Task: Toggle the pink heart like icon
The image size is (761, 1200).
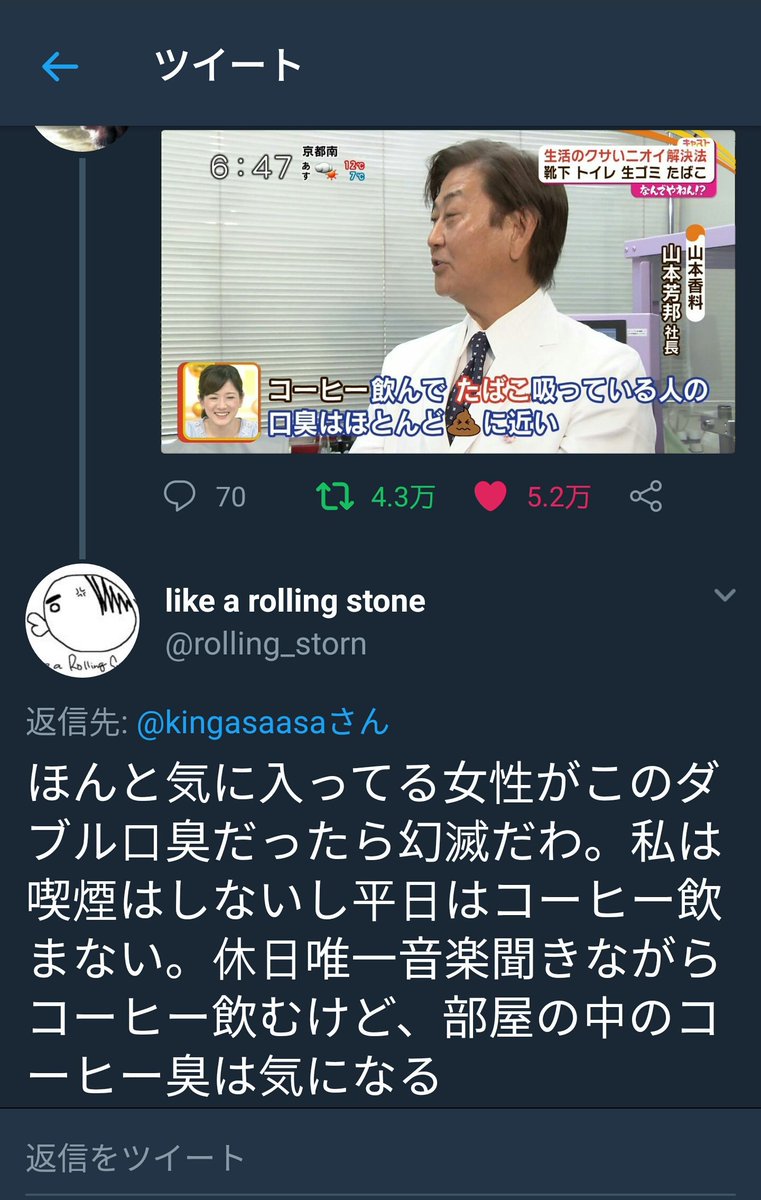Action: click(490, 497)
